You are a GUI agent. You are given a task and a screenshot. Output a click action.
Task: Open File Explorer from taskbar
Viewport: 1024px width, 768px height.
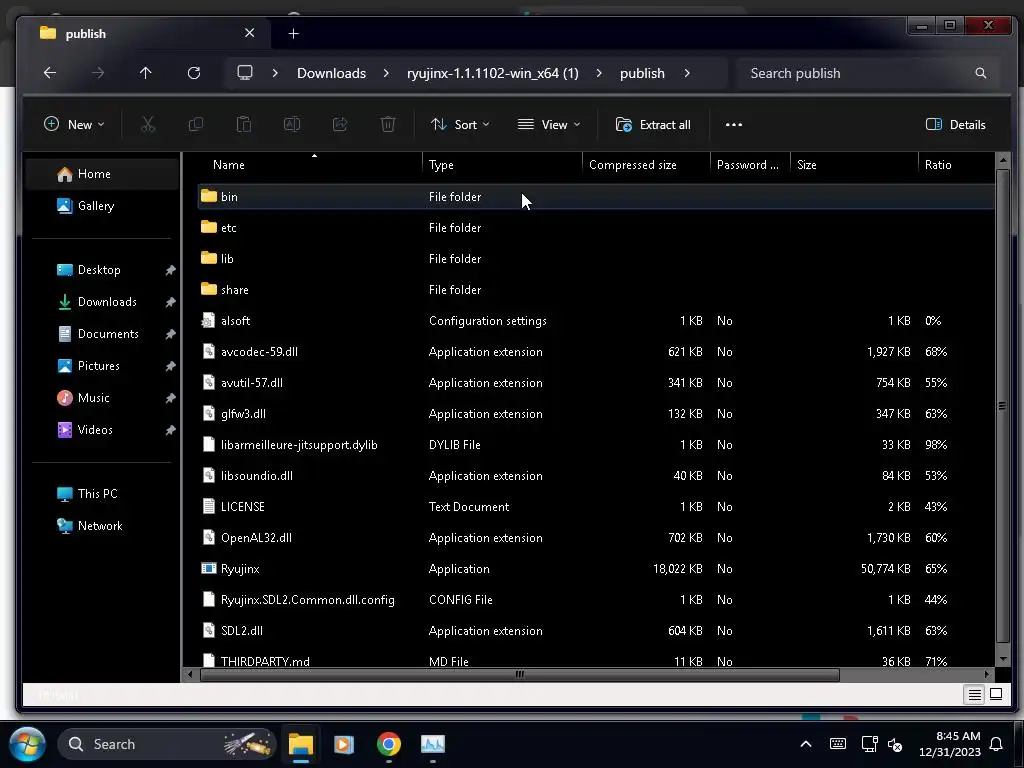tap(301, 744)
